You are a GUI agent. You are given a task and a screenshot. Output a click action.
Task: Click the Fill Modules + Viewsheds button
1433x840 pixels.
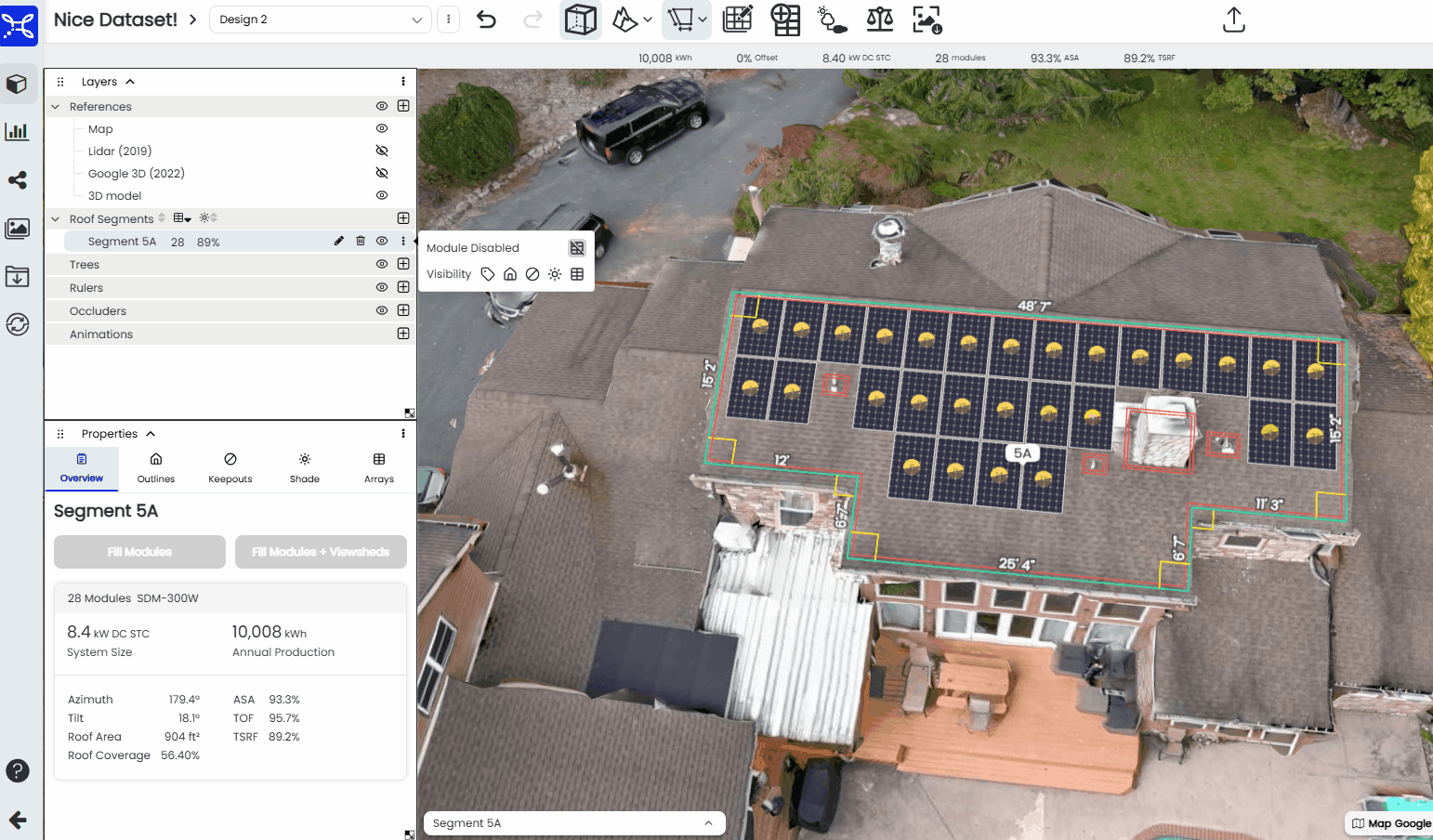[320, 551]
